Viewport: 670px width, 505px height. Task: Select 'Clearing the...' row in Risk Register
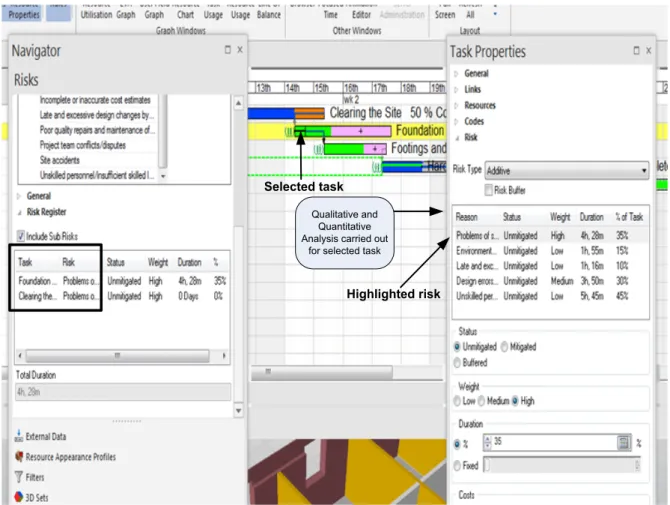pyautogui.click(x=122, y=296)
